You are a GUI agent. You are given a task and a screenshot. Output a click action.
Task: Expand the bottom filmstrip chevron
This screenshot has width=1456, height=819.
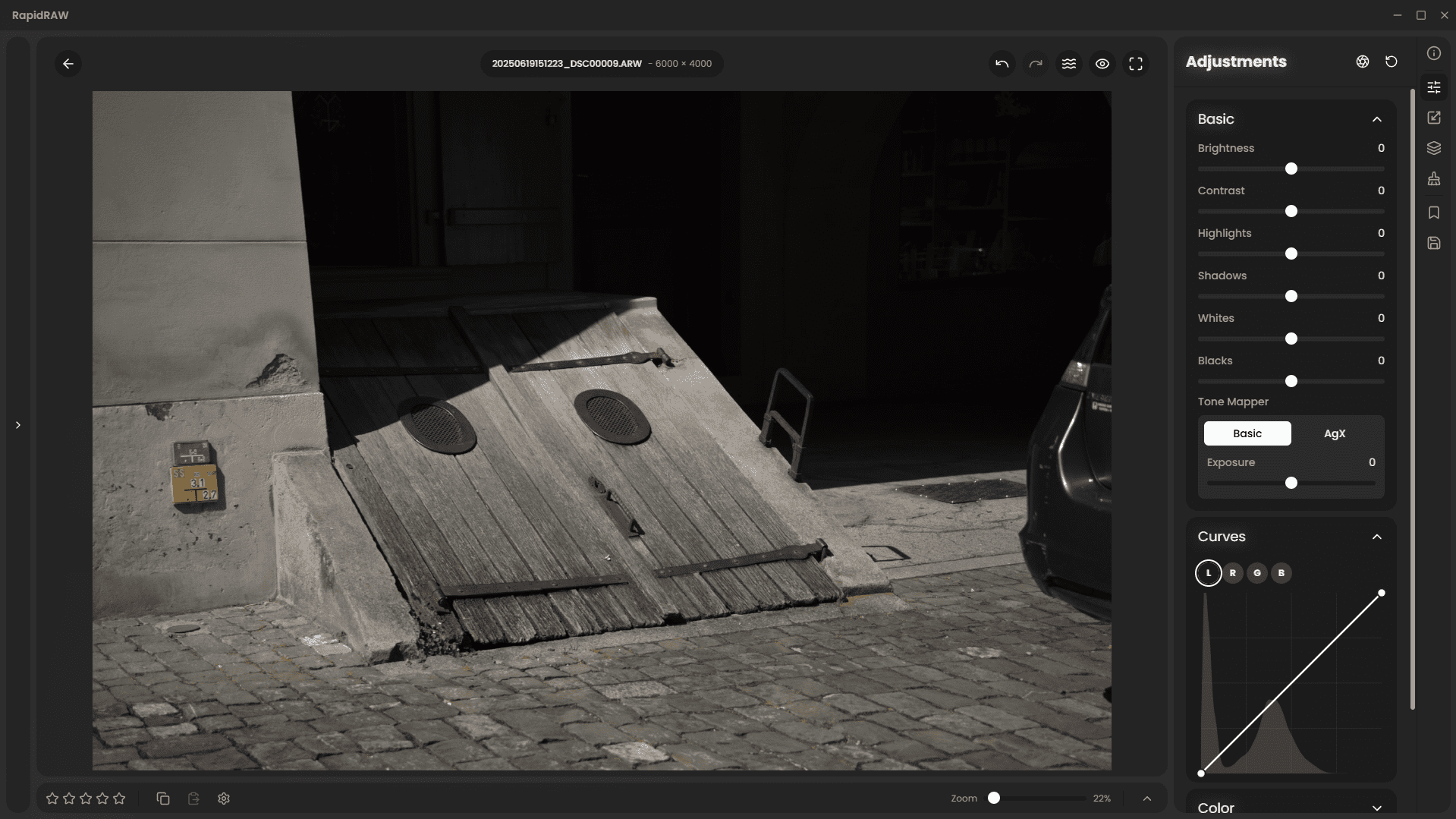tap(1147, 799)
